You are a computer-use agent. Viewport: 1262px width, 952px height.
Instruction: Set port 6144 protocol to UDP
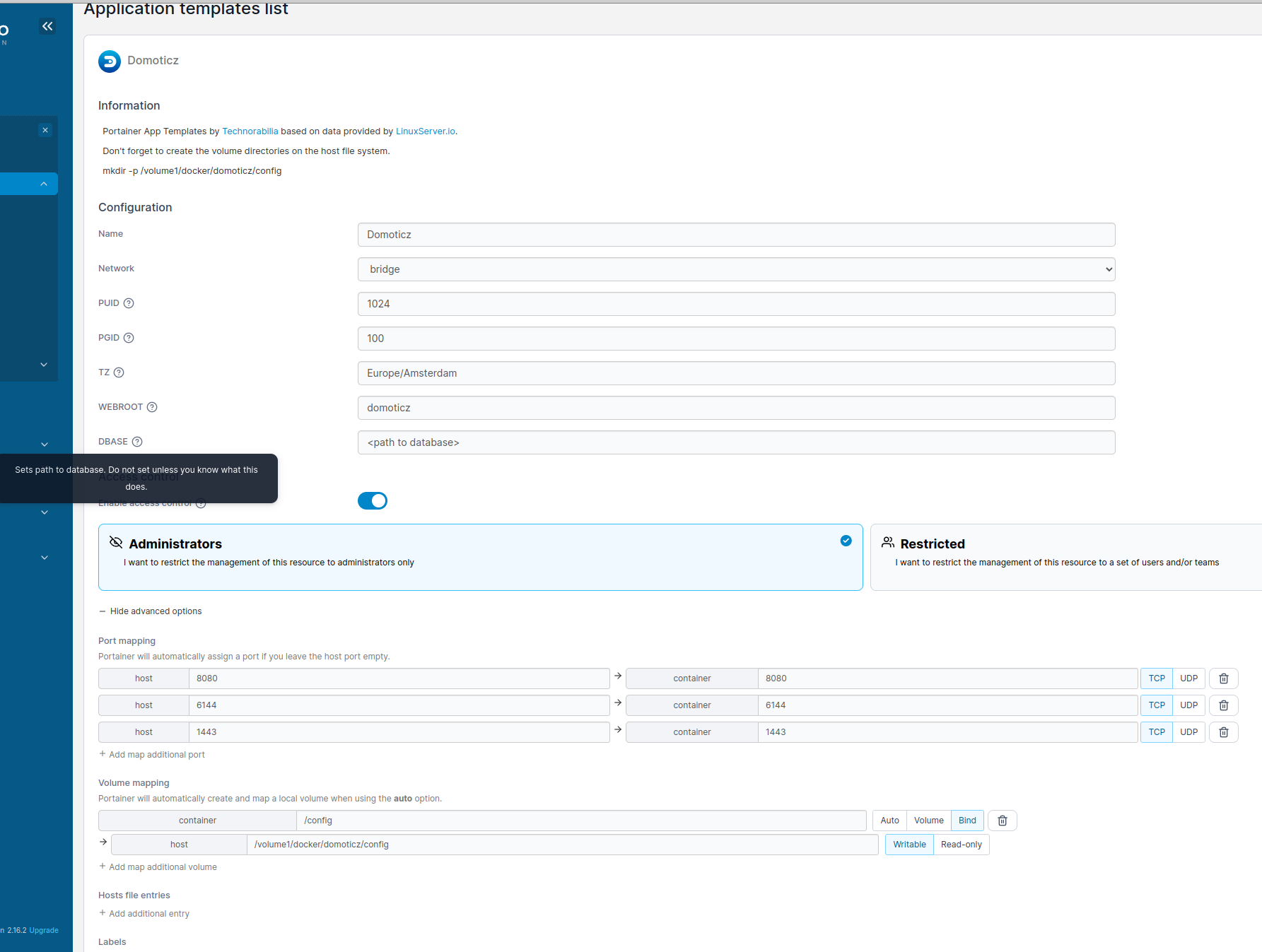pyautogui.click(x=1189, y=705)
